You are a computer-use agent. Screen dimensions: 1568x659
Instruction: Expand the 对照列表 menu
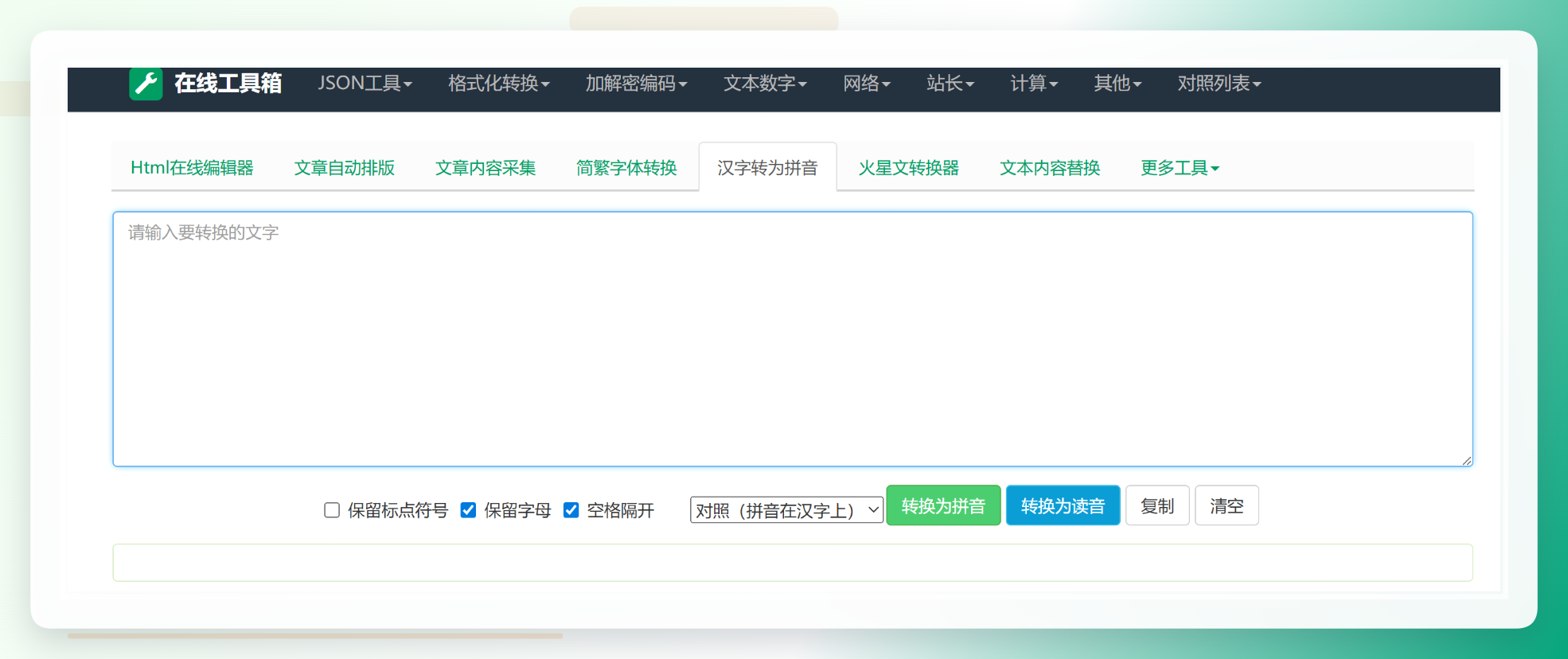[1219, 83]
